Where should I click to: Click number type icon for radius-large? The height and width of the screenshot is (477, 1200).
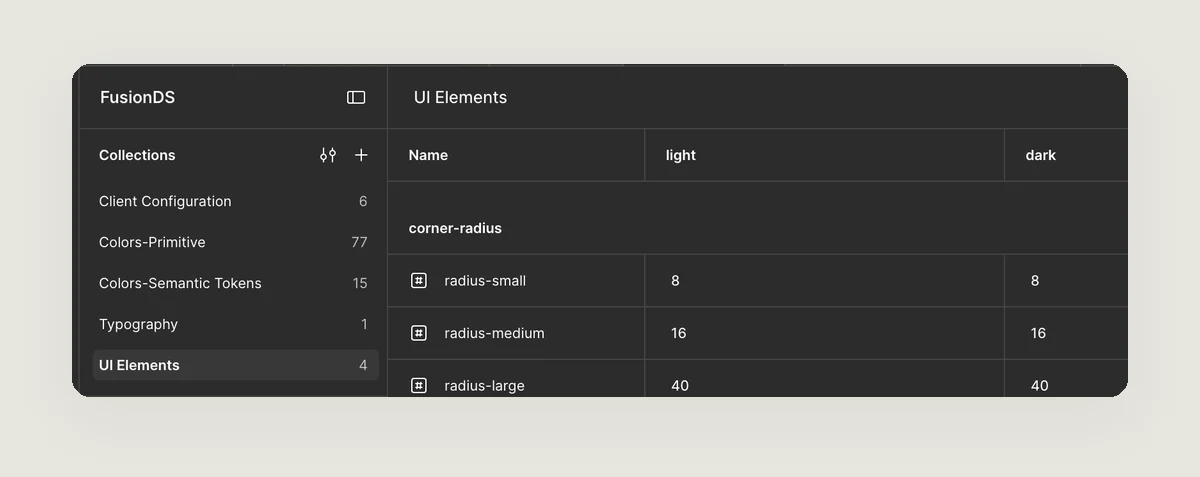[419, 385]
